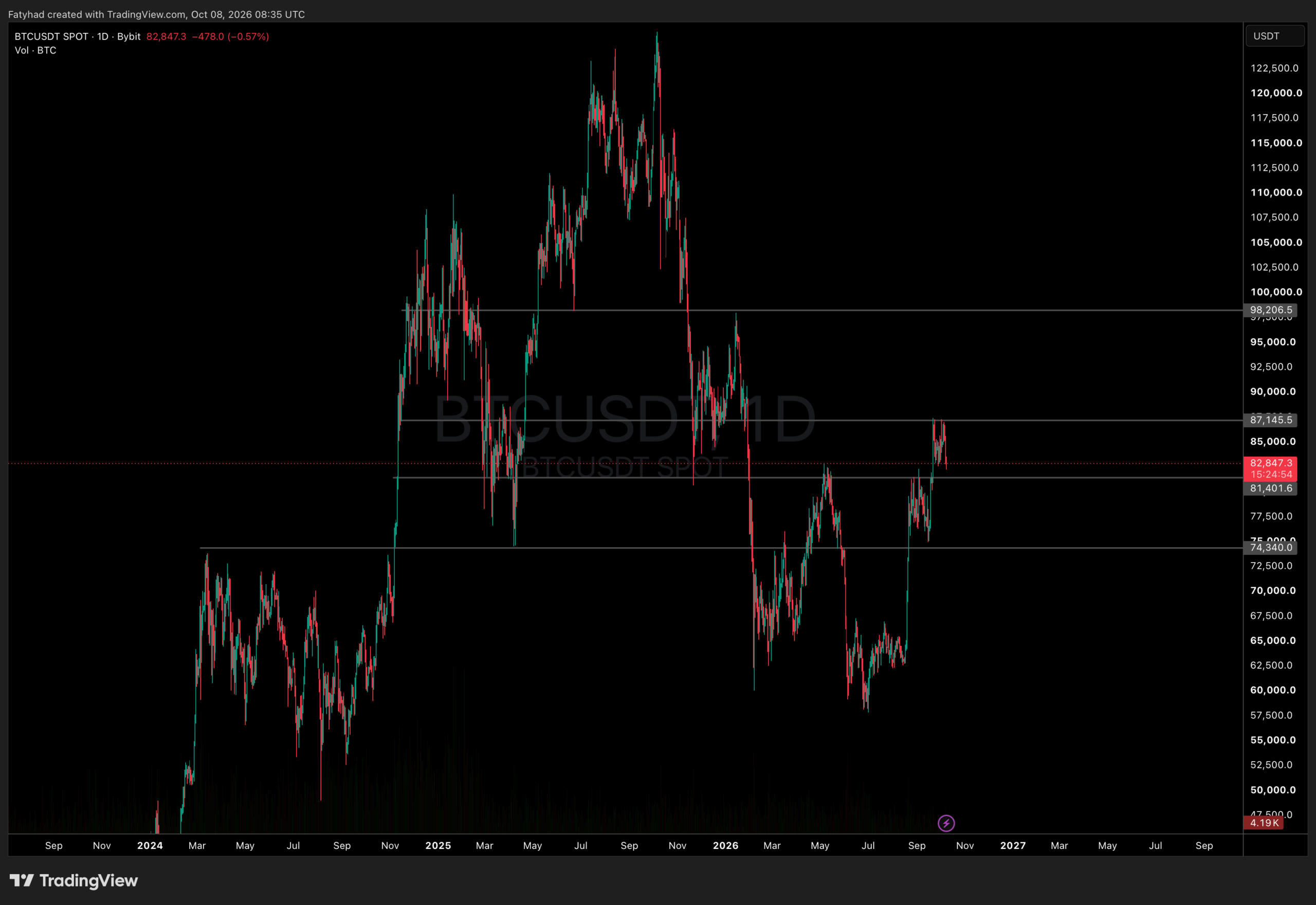Viewport: 1316px width, 905px height.
Task: Click the BTCUSDT SPOT symbol title
Action: coord(51,37)
